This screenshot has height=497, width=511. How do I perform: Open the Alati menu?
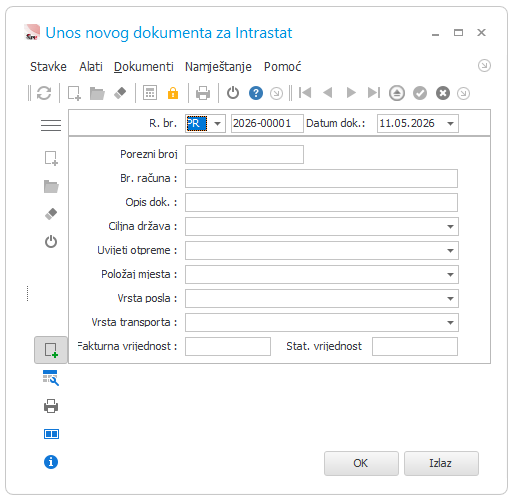tap(91, 67)
